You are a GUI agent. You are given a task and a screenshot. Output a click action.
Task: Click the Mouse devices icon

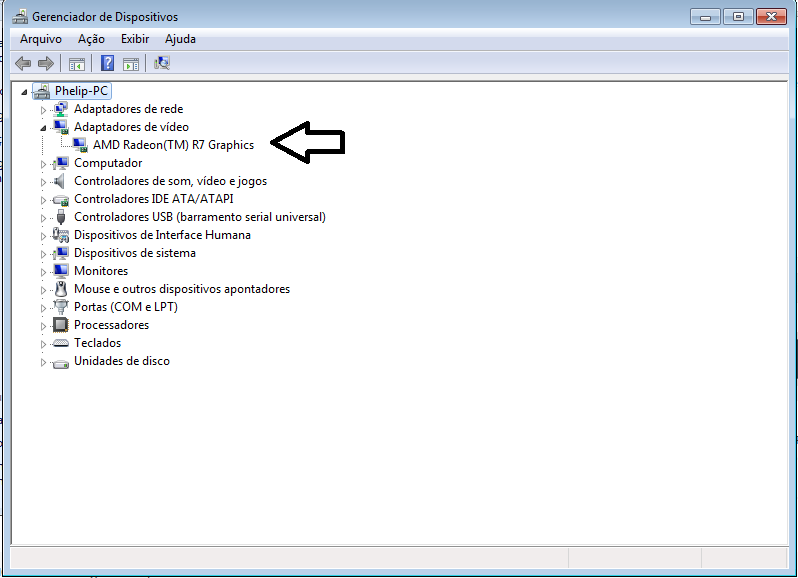pos(61,289)
